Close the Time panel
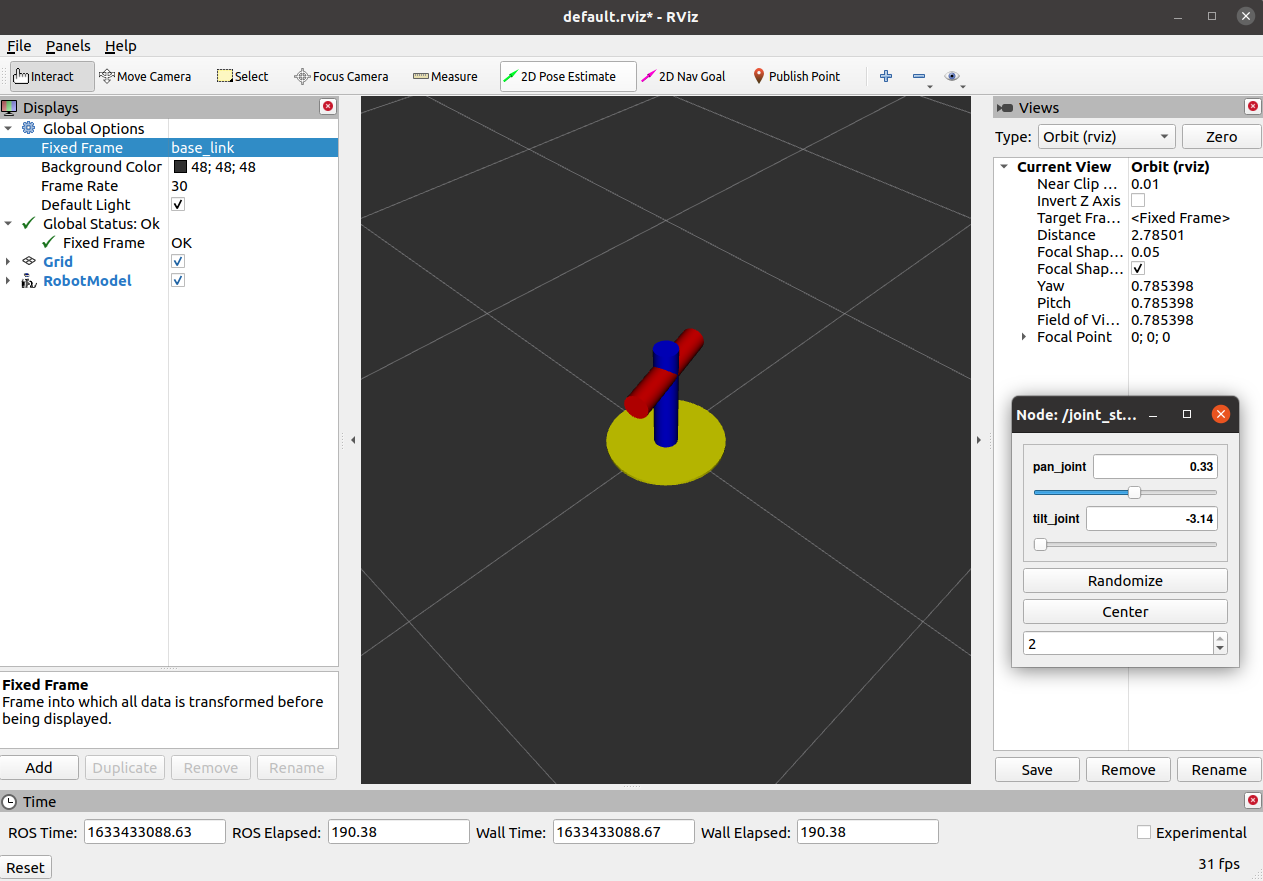Image resolution: width=1263 pixels, height=881 pixels. 1253,801
